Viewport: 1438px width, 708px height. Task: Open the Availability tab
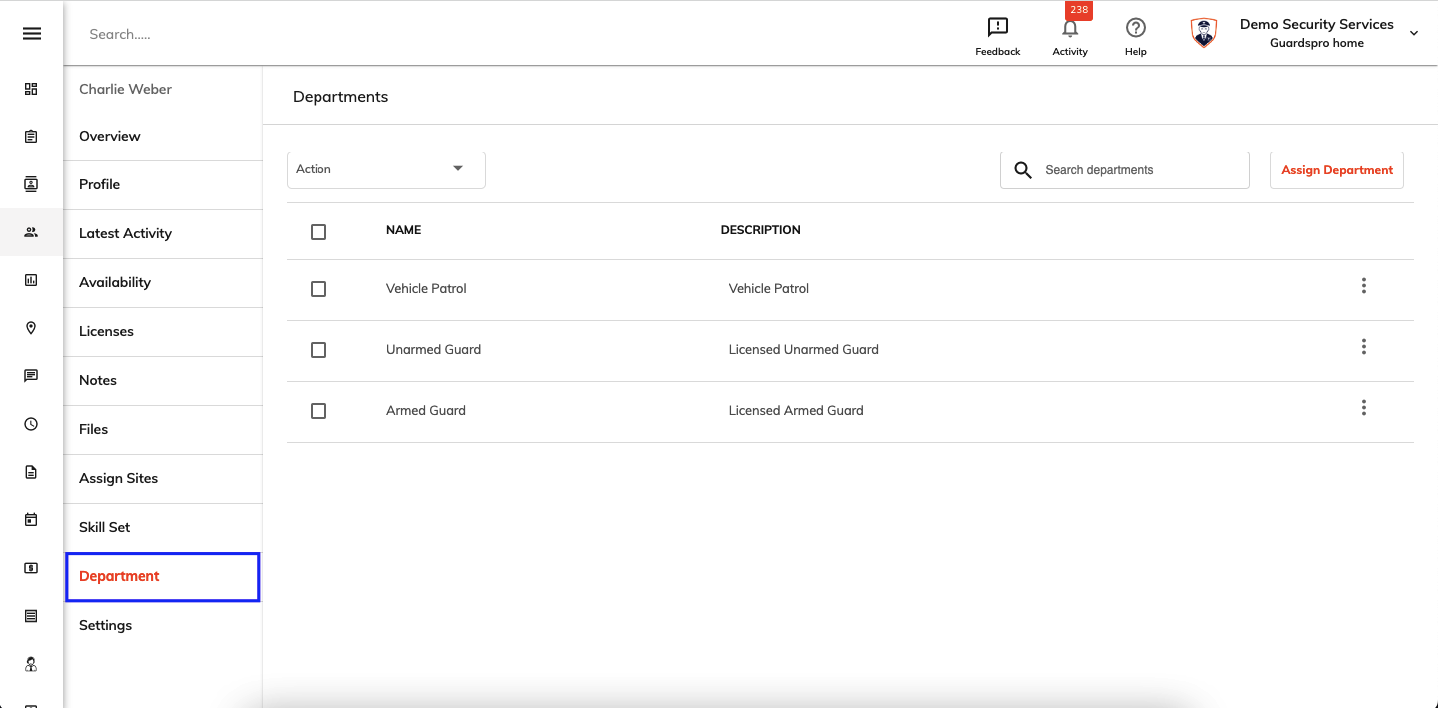click(163, 282)
